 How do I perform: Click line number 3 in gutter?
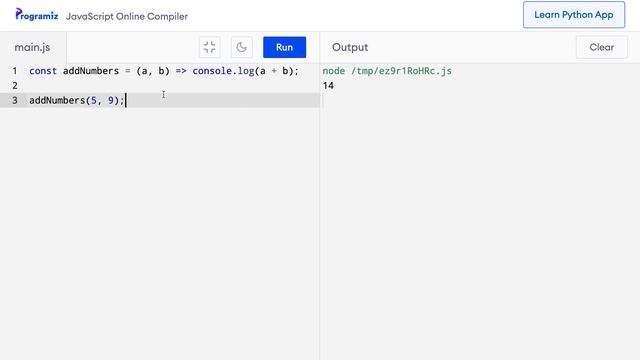(x=15, y=100)
